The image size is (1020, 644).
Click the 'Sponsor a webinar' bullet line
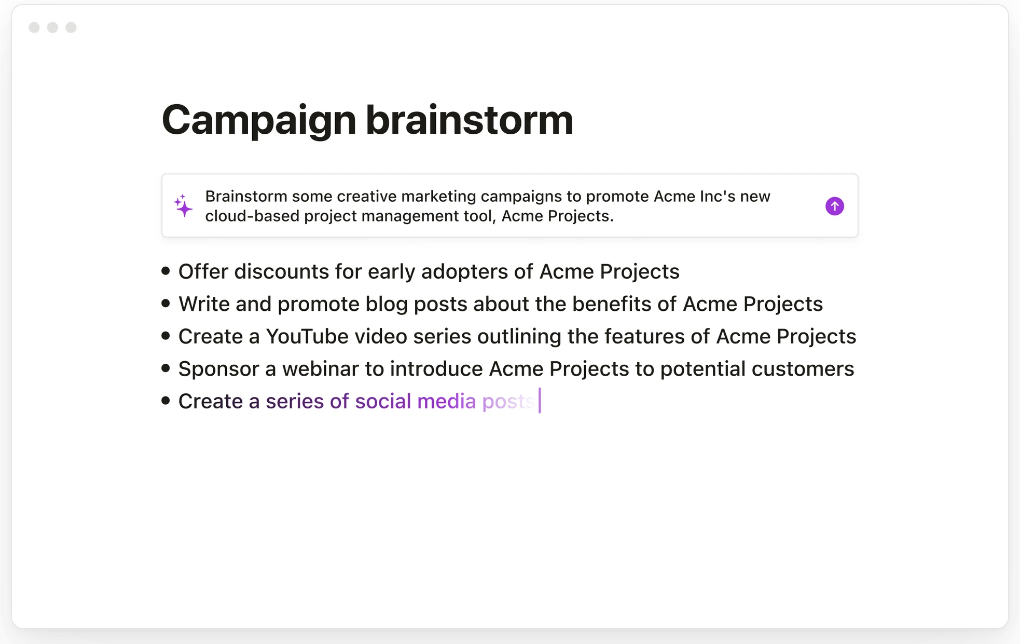tap(516, 369)
